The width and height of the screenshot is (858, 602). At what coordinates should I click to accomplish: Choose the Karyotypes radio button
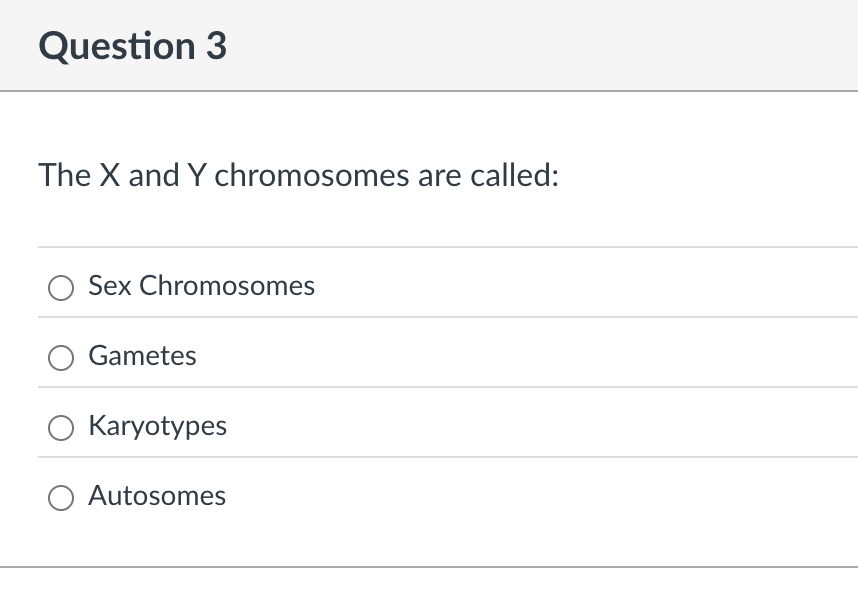pos(61,427)
